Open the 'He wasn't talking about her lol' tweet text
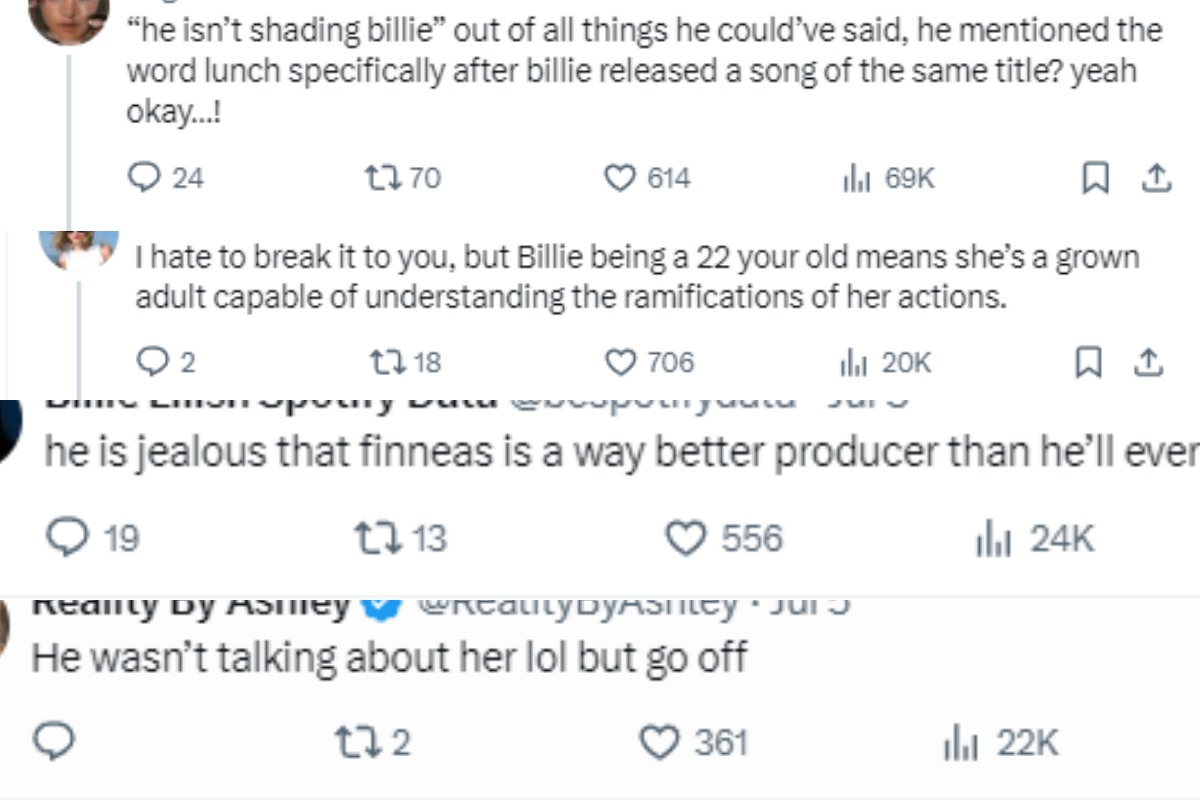 coord(390,658)
